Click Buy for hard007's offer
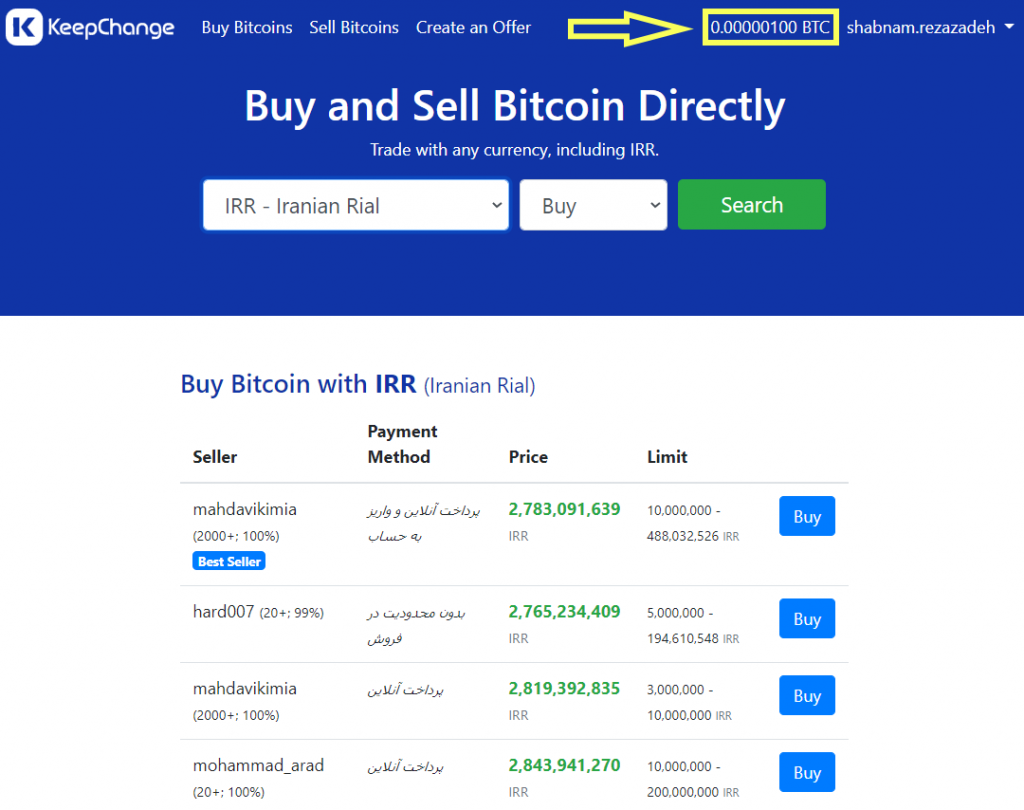This screenshot has width=1024, height=810. pyautogui.click(x=806, y=619)
